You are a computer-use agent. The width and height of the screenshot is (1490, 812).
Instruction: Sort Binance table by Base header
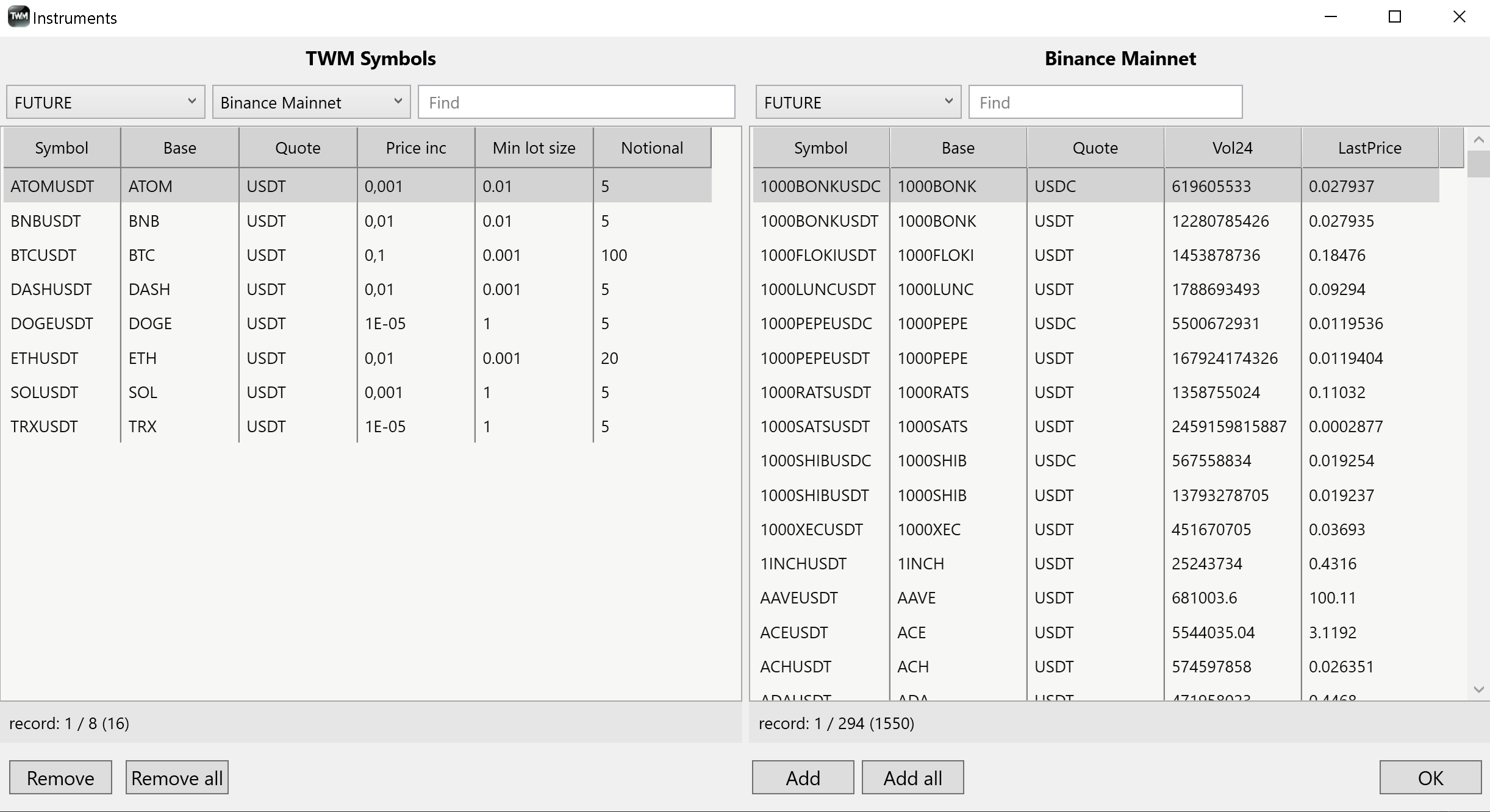(x=958, y=148)
